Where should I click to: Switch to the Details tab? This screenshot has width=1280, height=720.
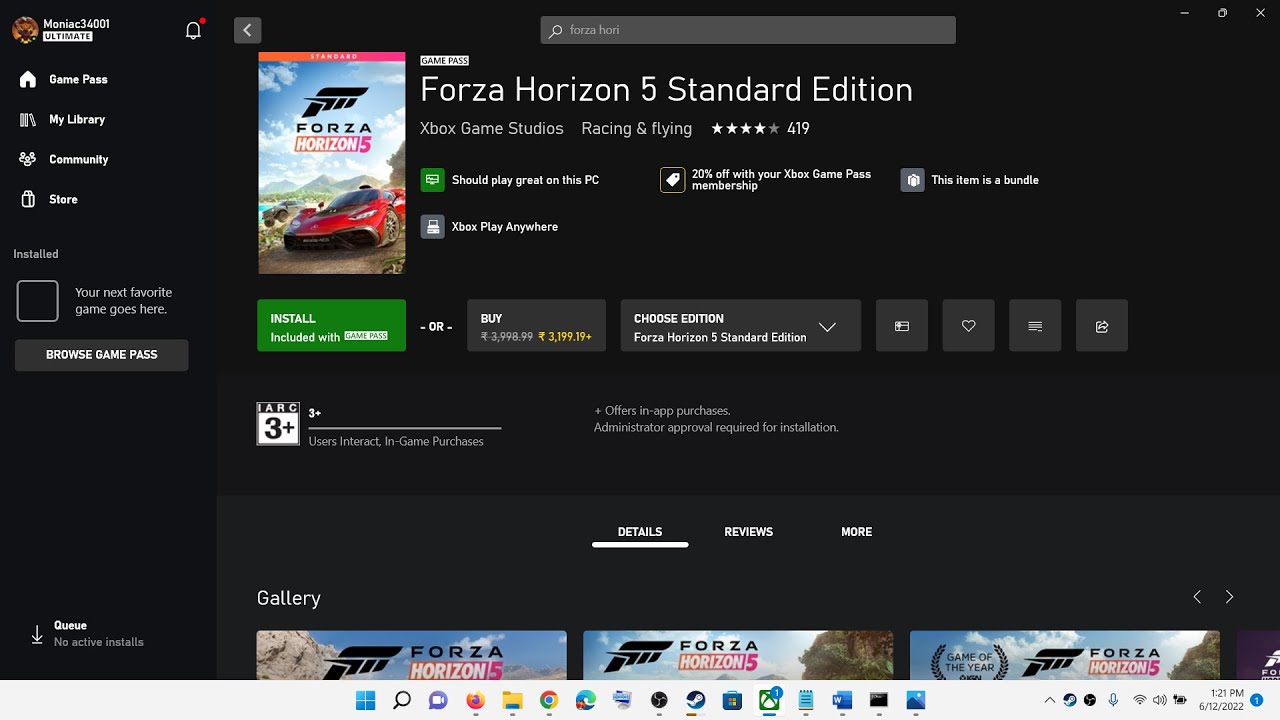pyautogui.click(x=640, y=532)
